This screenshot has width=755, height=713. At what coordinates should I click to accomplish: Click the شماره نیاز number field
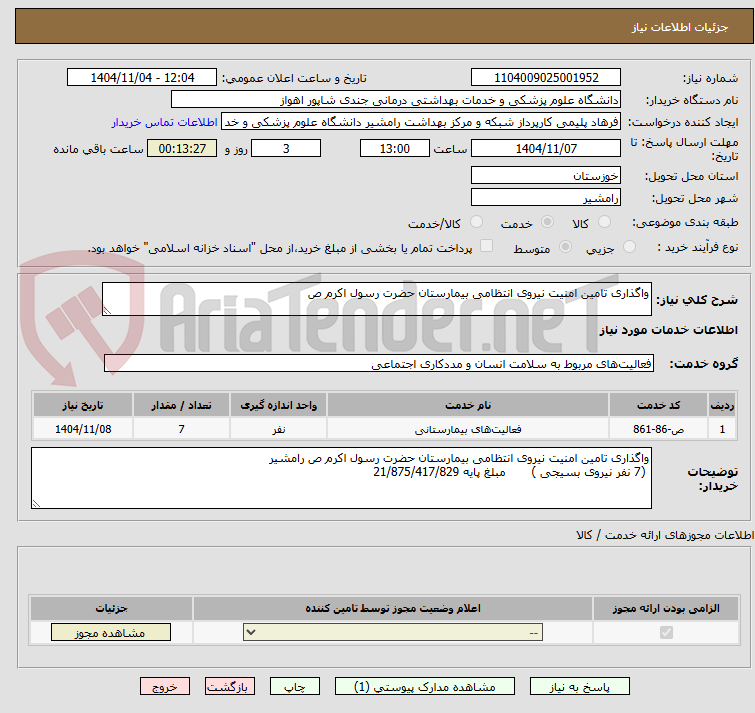546,78
